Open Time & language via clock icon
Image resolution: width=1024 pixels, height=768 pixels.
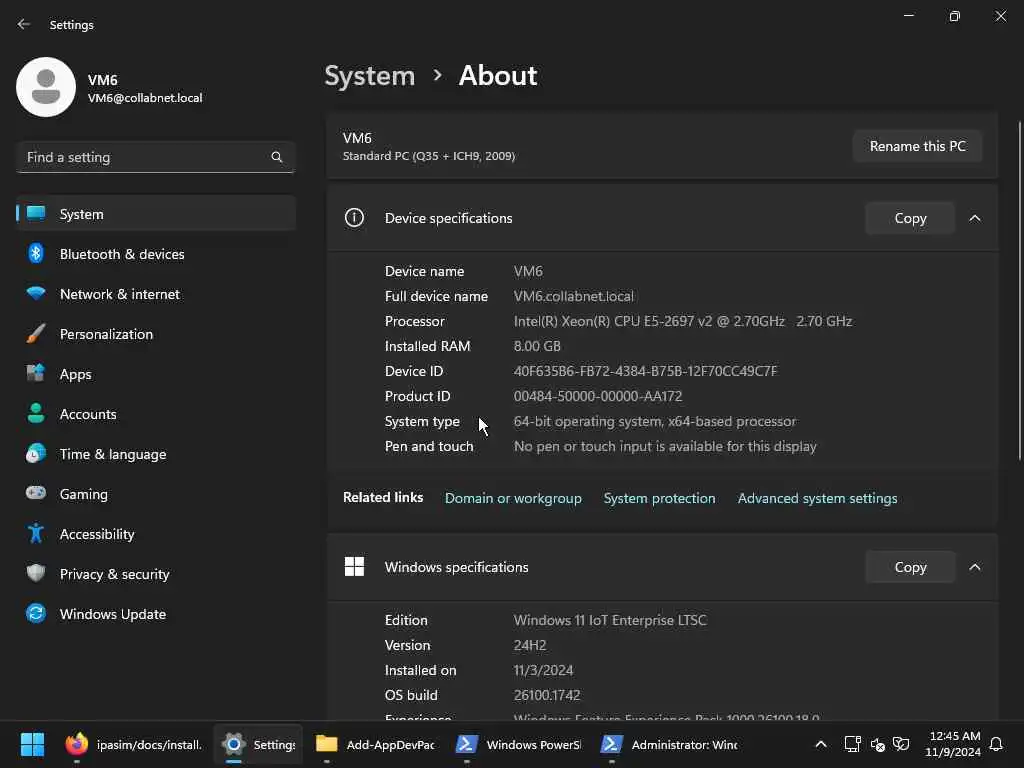coord(36,453)
